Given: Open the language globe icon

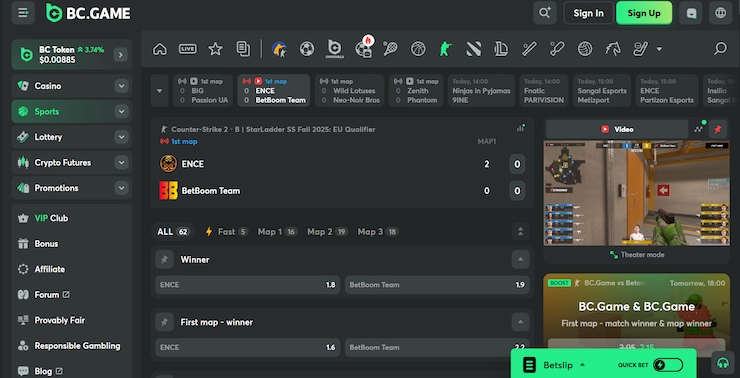Looking at the screenshot, I should click(x=721, y=13).
